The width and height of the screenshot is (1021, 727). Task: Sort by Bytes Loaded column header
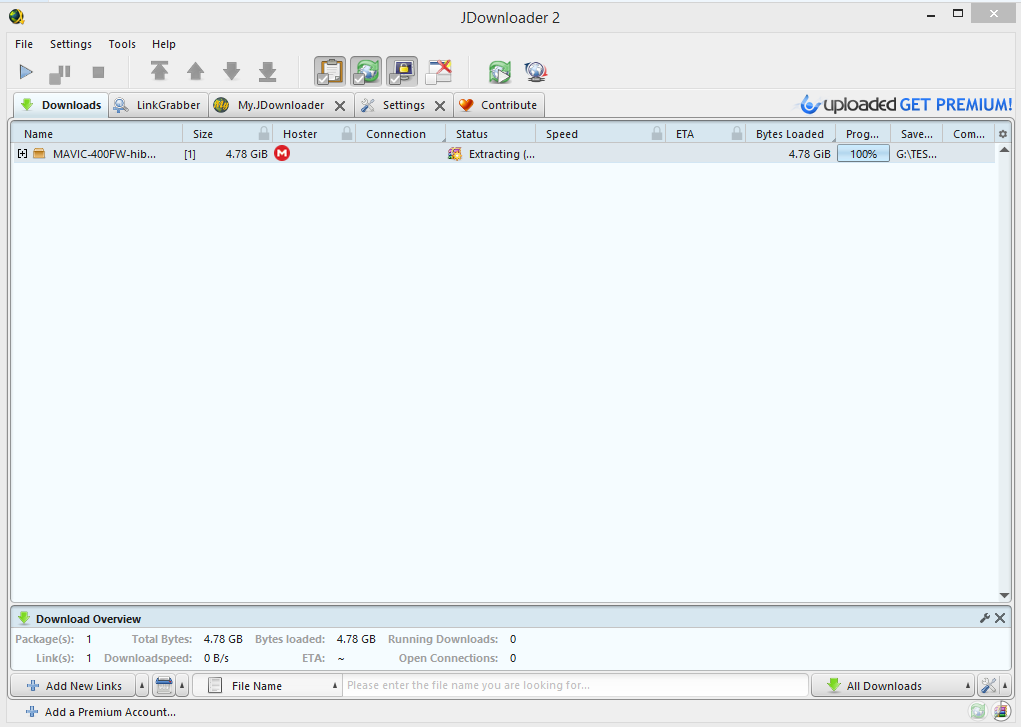[x=790, y=134]
